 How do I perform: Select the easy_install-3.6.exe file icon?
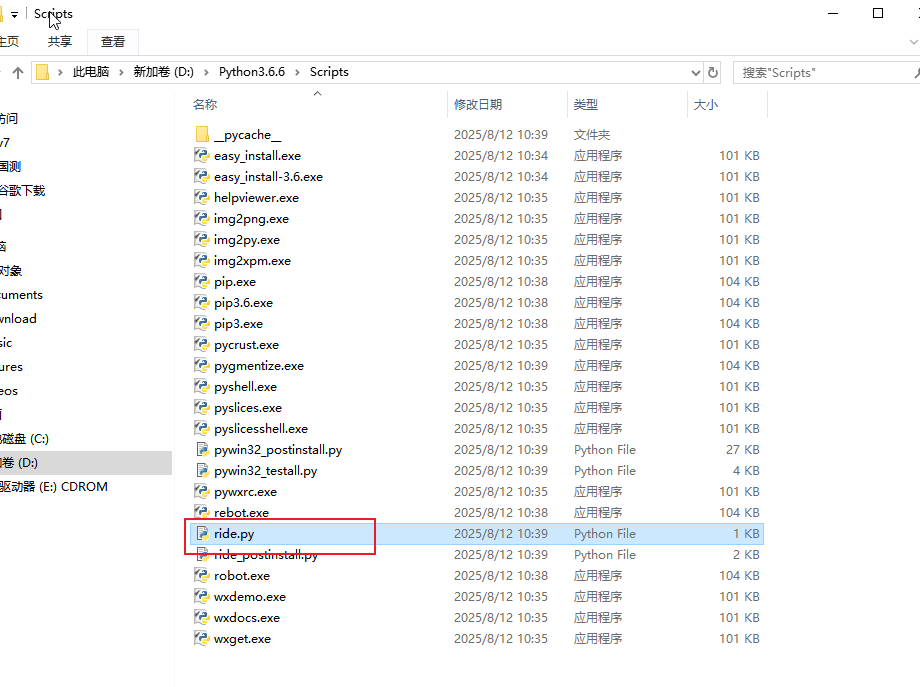202,177
